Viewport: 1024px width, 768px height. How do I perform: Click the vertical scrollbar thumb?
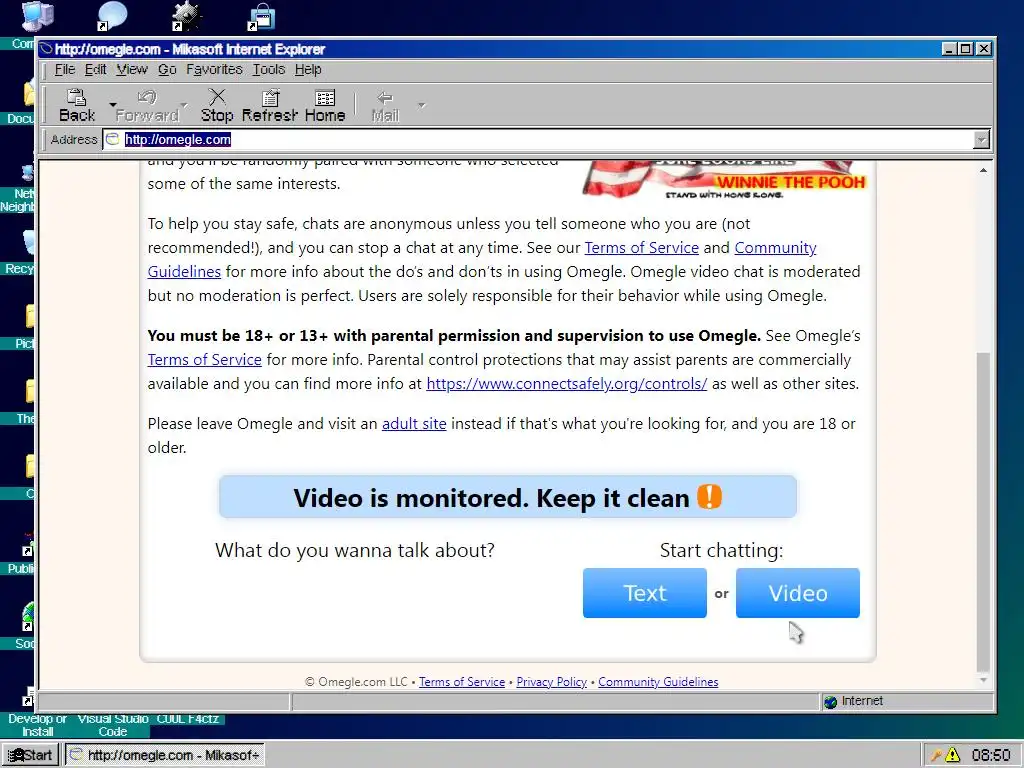(983, 511)
